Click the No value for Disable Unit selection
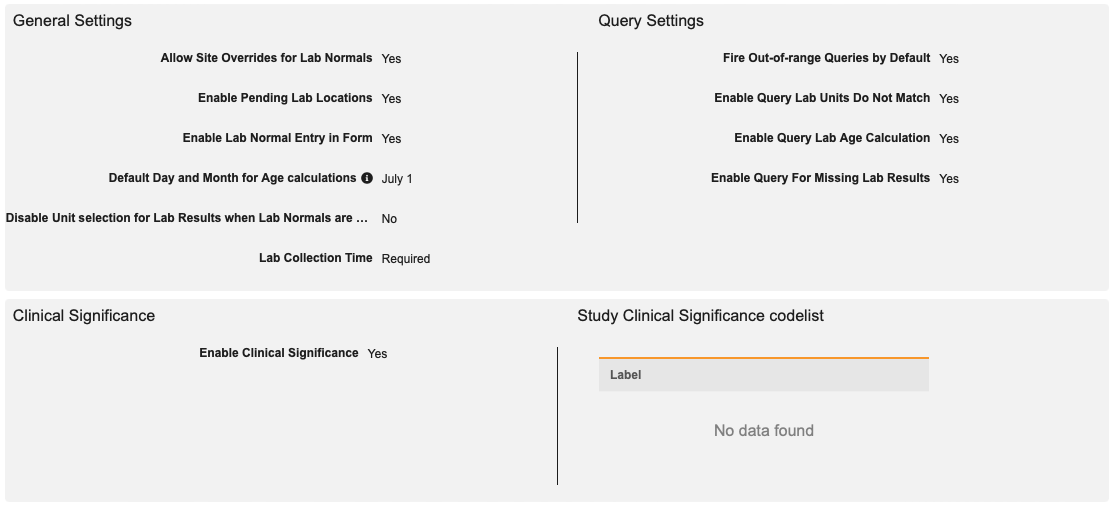 [389, 219]
